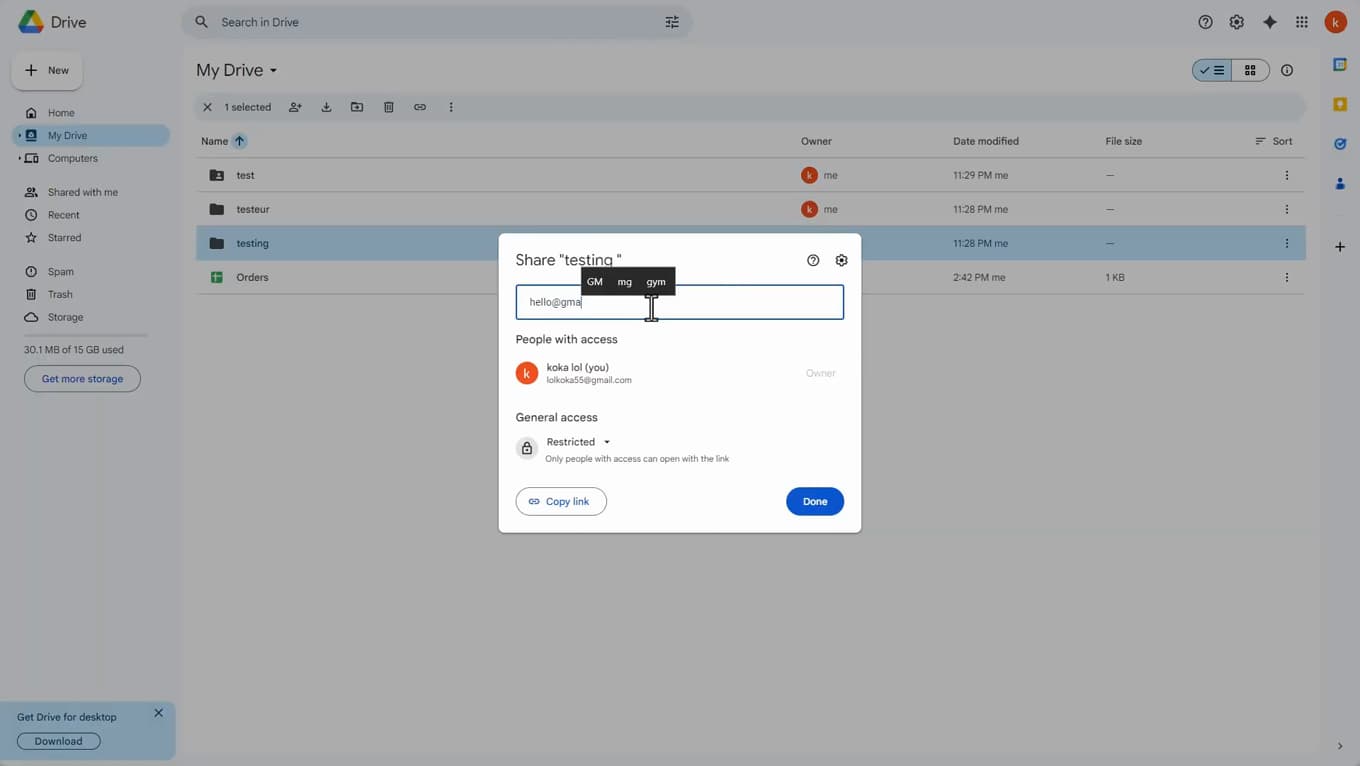Open the Support help icon in header

tap(1205, 22)
